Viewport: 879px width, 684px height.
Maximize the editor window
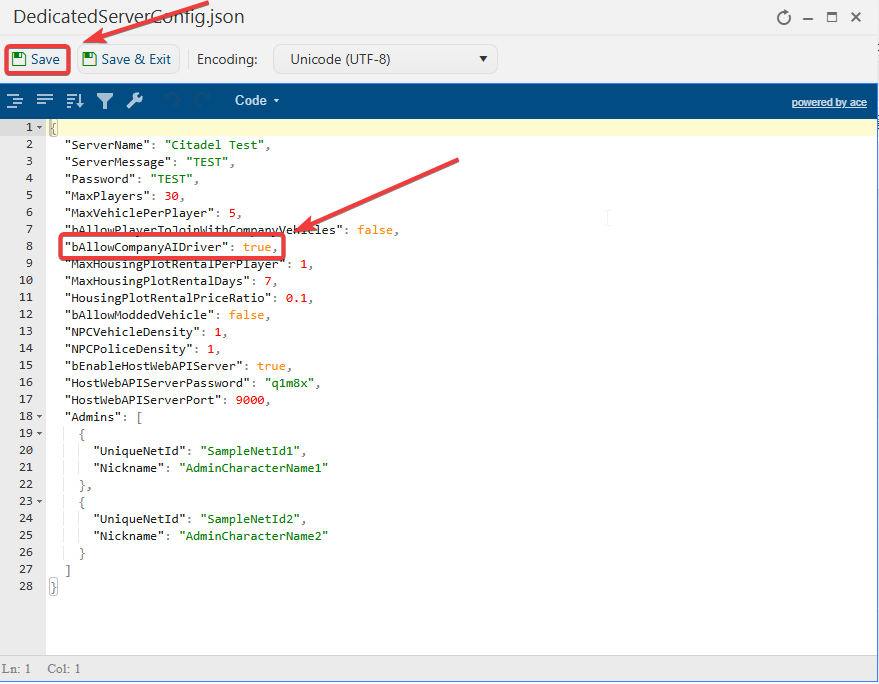point(832,17)
